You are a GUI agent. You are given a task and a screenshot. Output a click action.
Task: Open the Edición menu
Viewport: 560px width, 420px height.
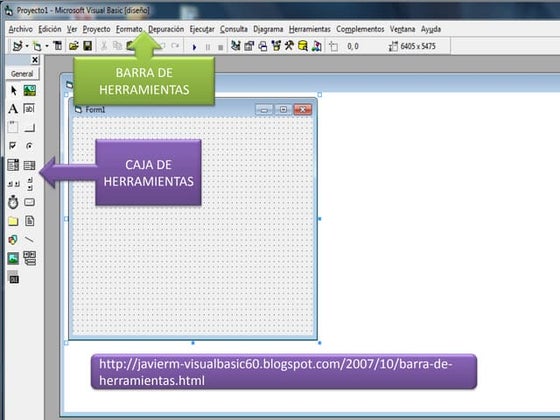50,29
